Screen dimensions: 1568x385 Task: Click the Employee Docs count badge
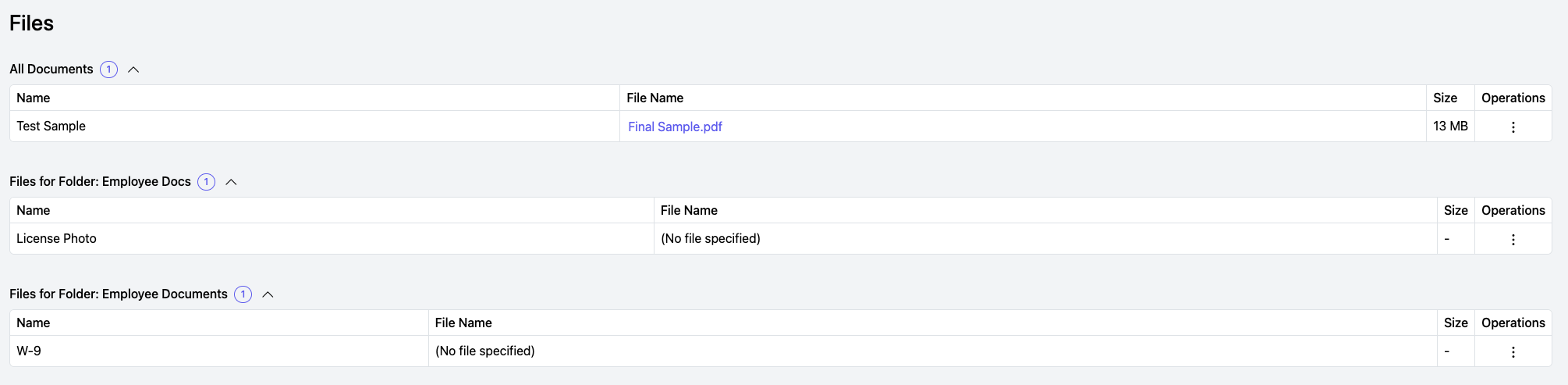[206, 182]
